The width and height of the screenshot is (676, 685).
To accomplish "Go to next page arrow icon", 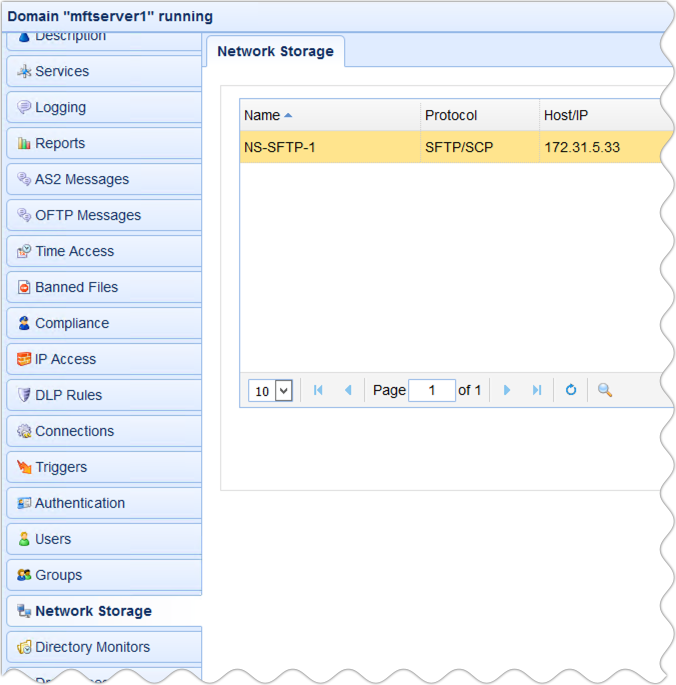I will (507, 391).
